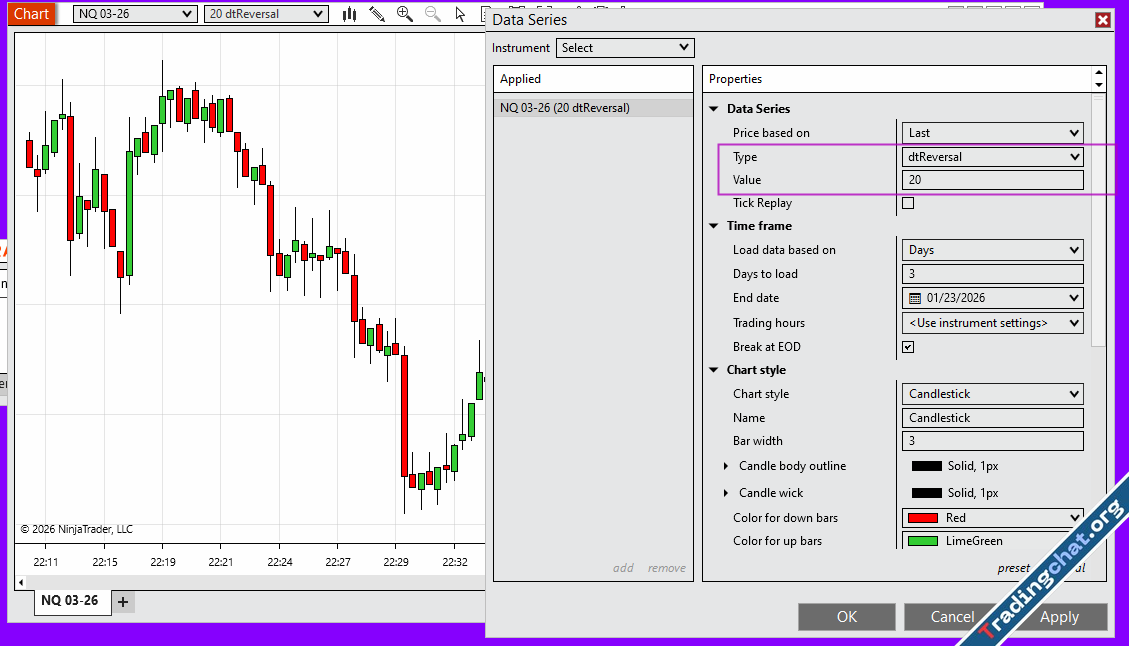Enable the Tick Replay checkbox
Image resolution: width=1129 pixels, height=646 pixels.
click(x=908, y=203)
